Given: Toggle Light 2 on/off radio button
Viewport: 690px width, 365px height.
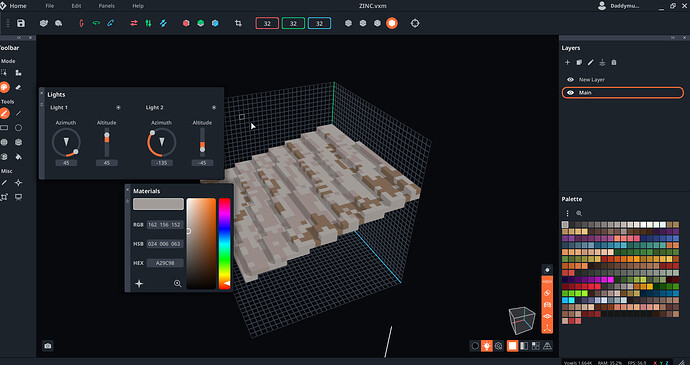Looking at the screenshot, I should coord(214,107).
